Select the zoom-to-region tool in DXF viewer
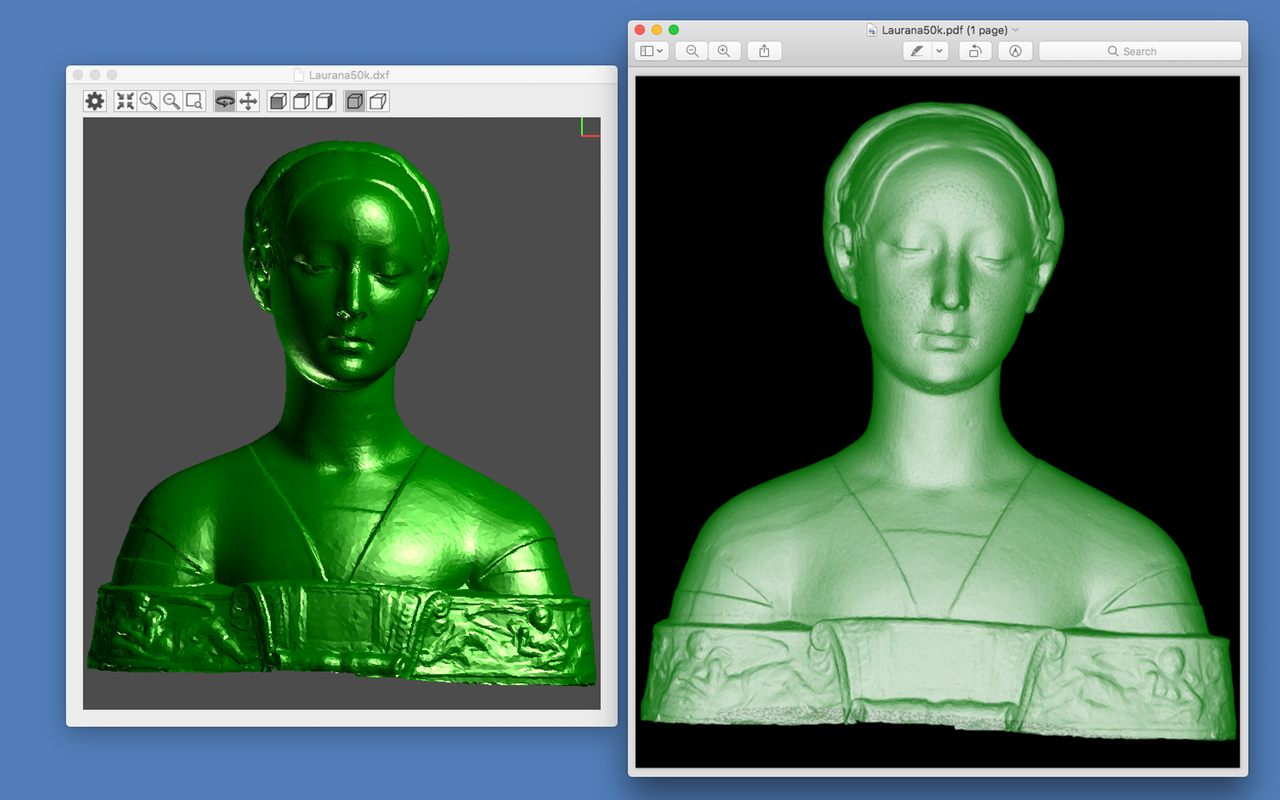Viewport: 1280px width, 800px height. [x=195, y=101]
